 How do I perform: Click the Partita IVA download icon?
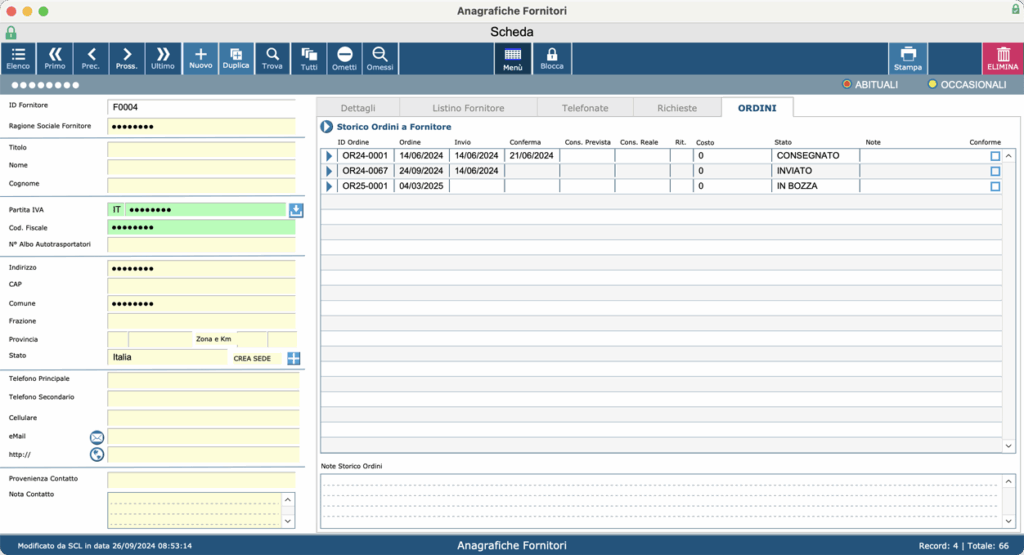tap(296, 210)
